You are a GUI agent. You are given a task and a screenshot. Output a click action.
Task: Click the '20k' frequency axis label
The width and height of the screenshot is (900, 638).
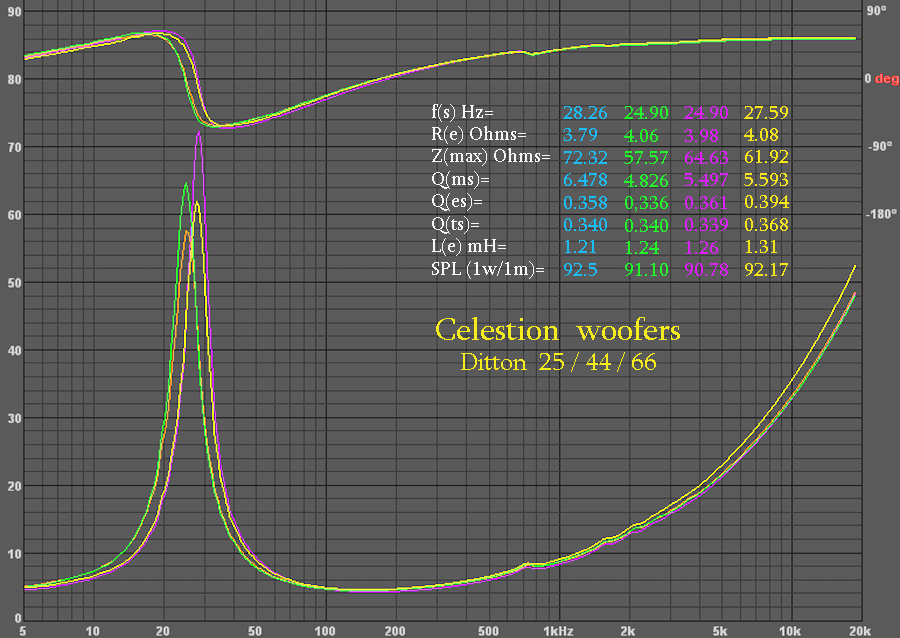pos(860,631)
